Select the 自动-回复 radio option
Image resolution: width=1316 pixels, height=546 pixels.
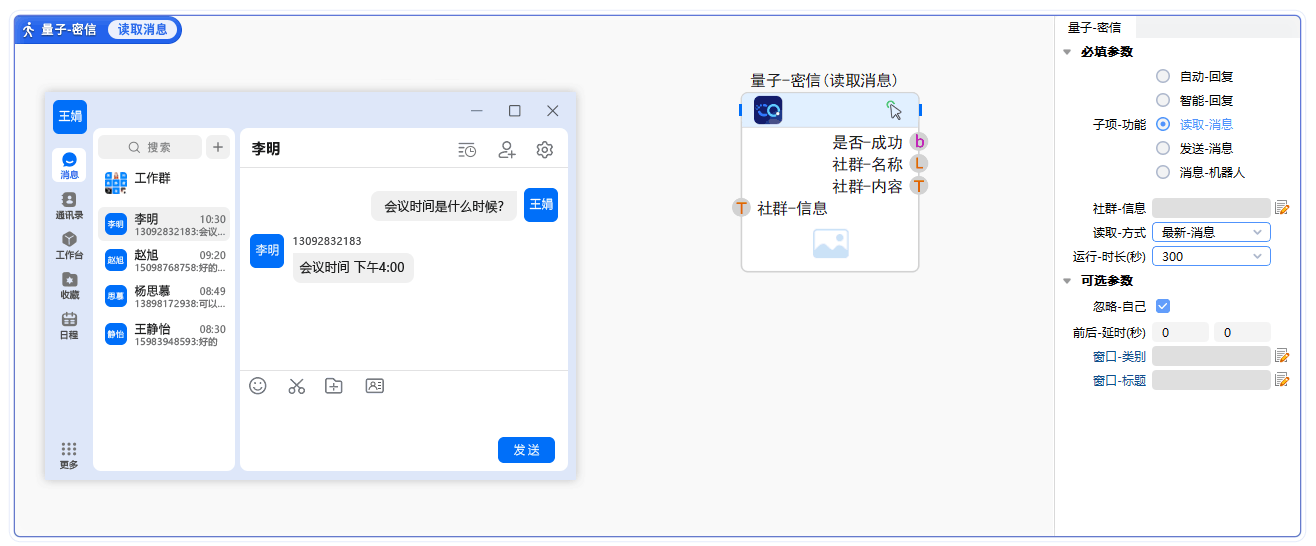1163,76
